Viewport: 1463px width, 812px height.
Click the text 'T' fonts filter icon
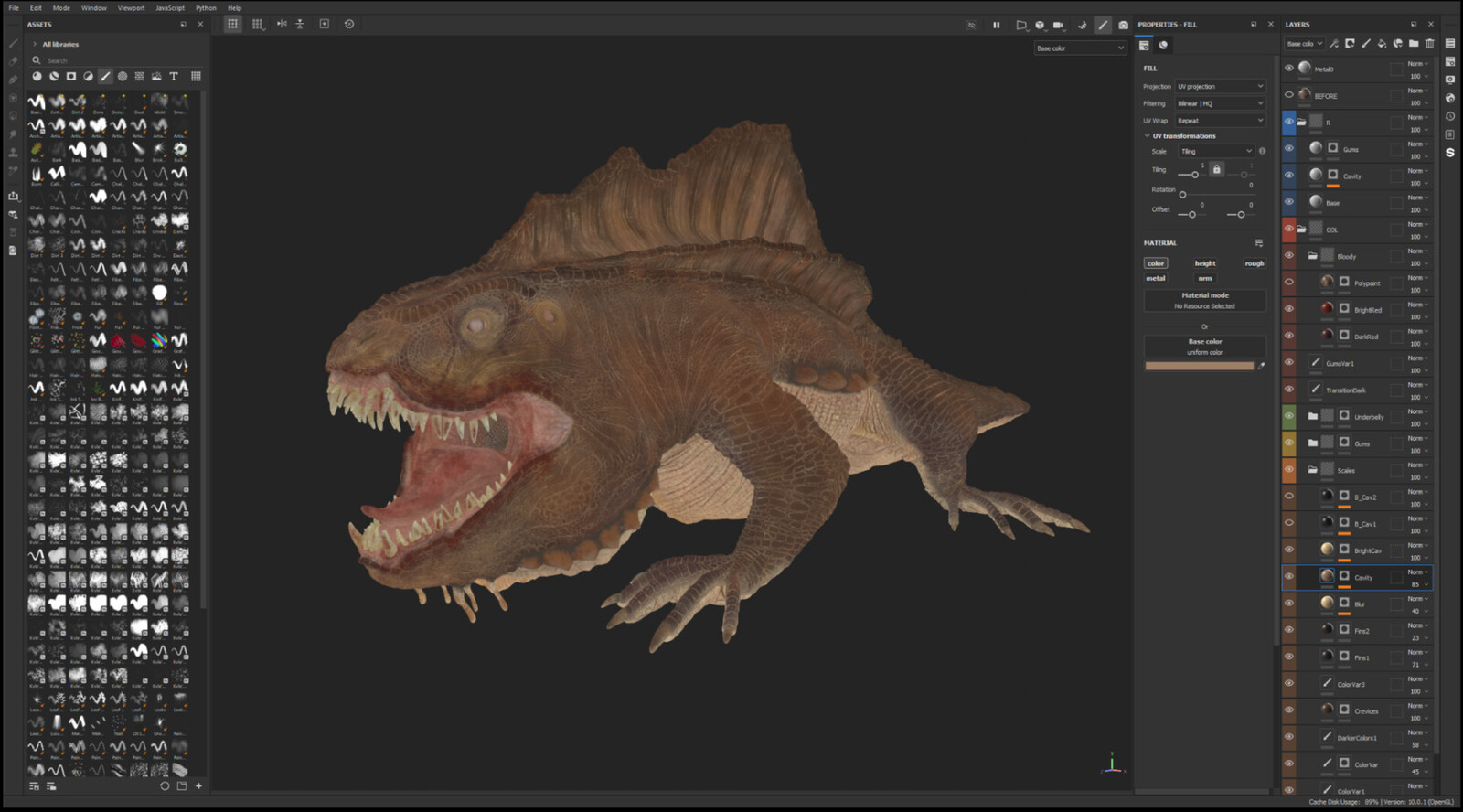click(x=174, y=77)
